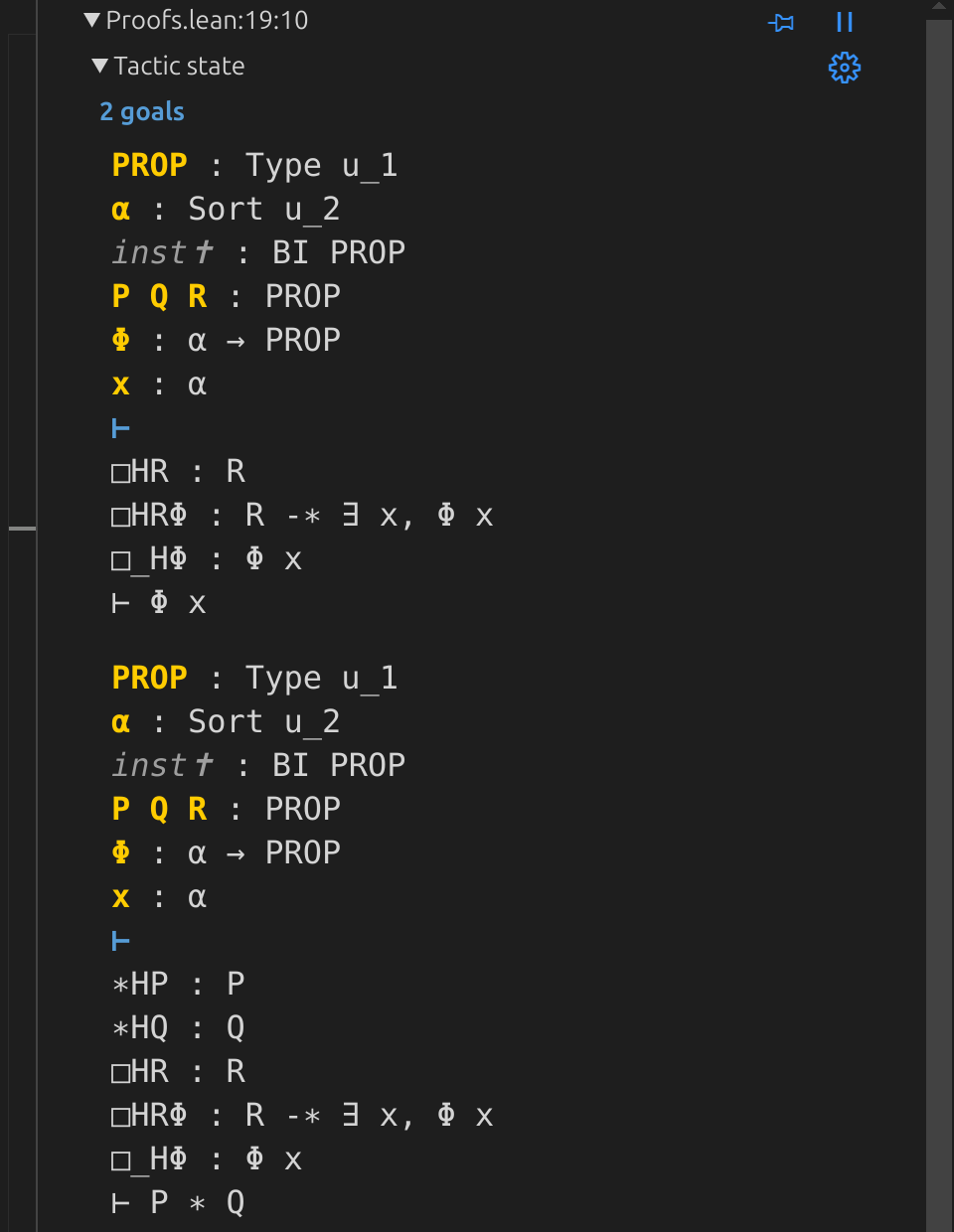Viewport: 954px width, 1232px height.
Task: Pin the infoview to this position
Action: (782, 22)
